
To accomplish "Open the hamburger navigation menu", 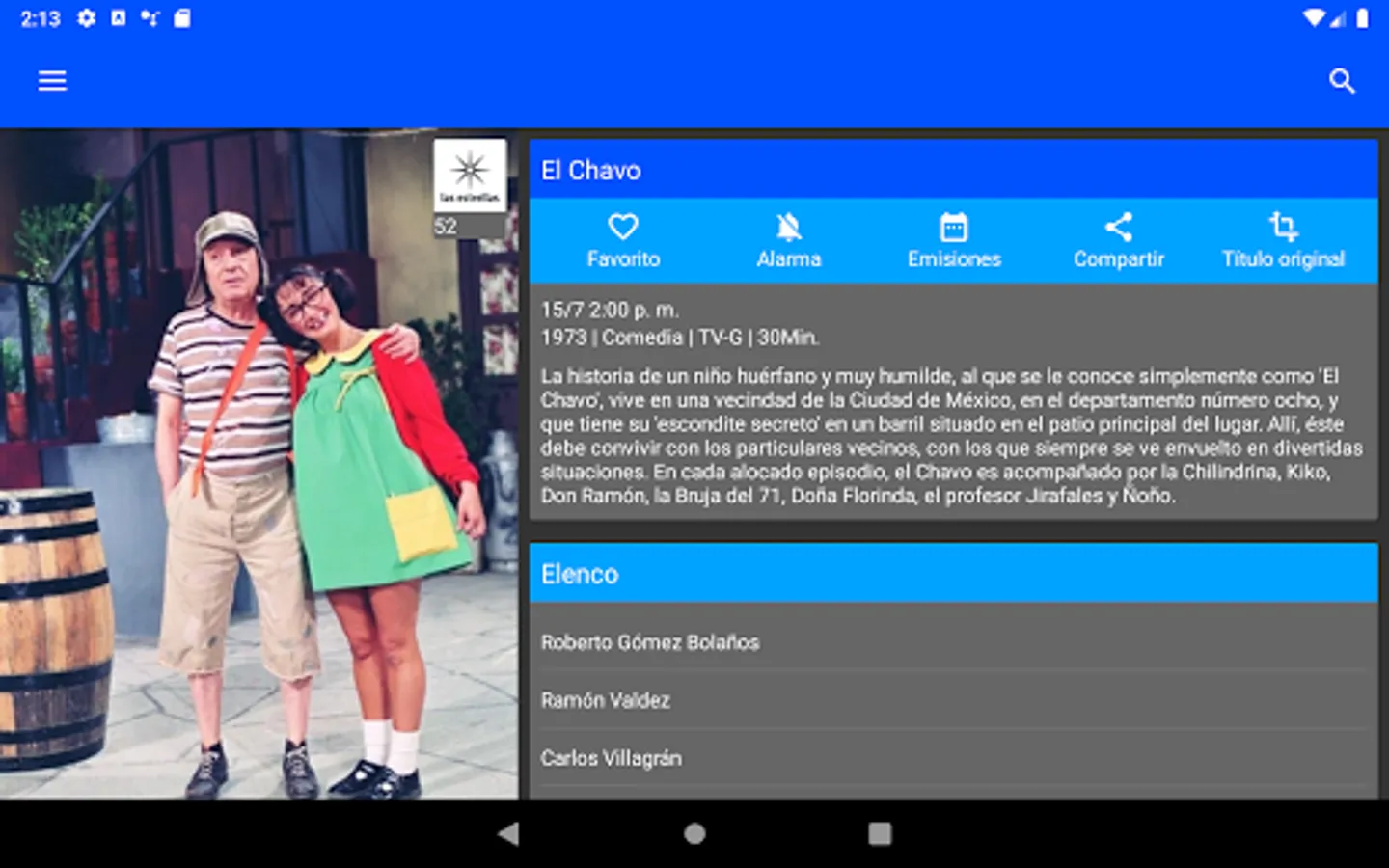I will [x=52, y=81].
